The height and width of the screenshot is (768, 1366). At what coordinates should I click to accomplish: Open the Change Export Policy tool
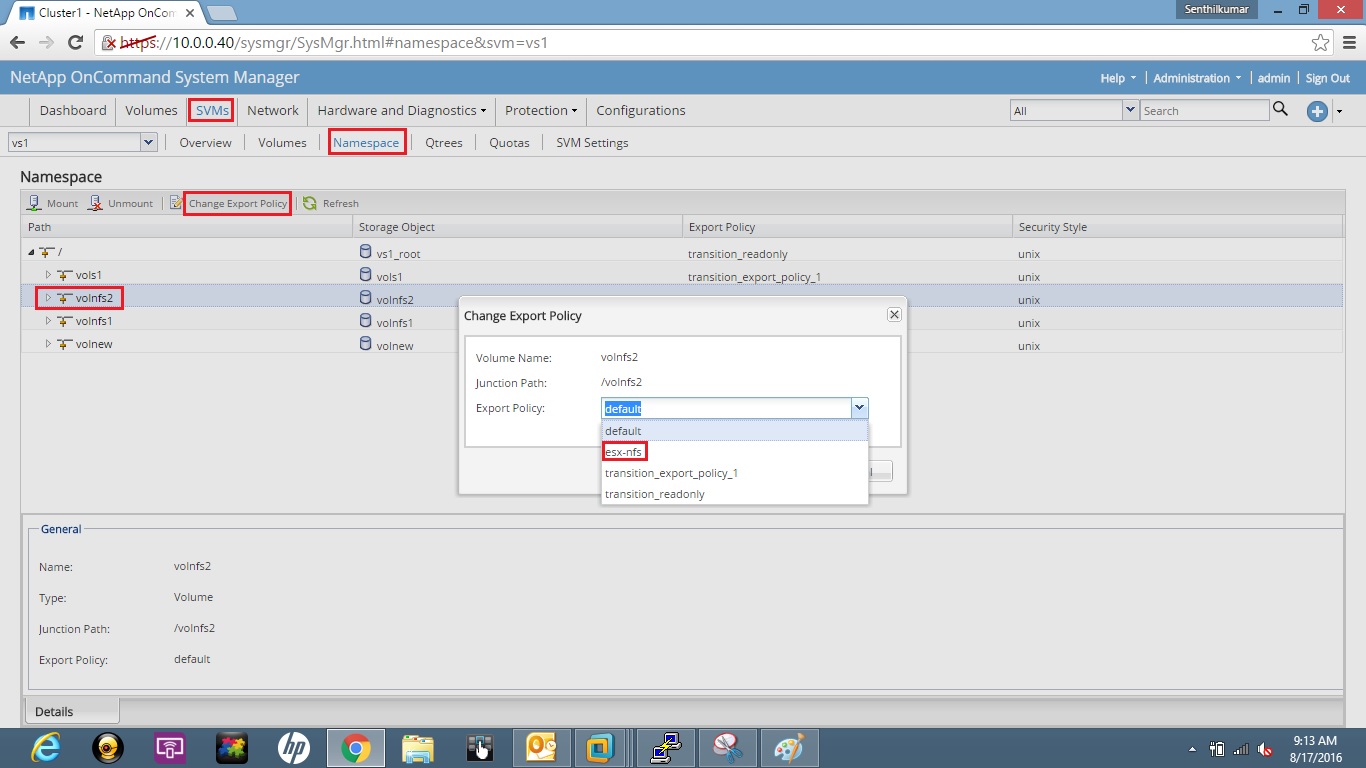pyautogui.click(x=237, y=203)
